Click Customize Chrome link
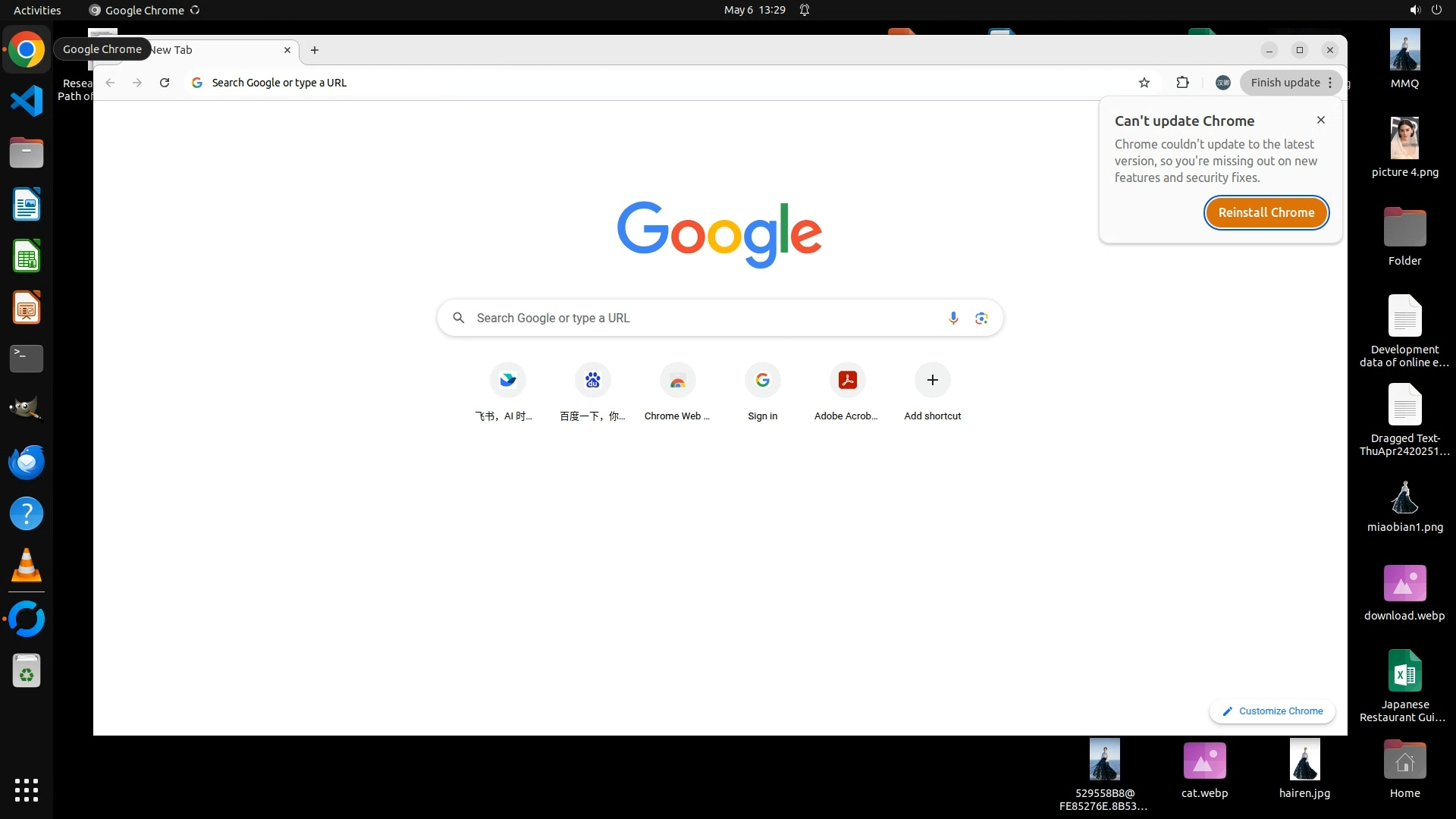This screenshot has height=819, width=1456. click(x=1272, y=711)
